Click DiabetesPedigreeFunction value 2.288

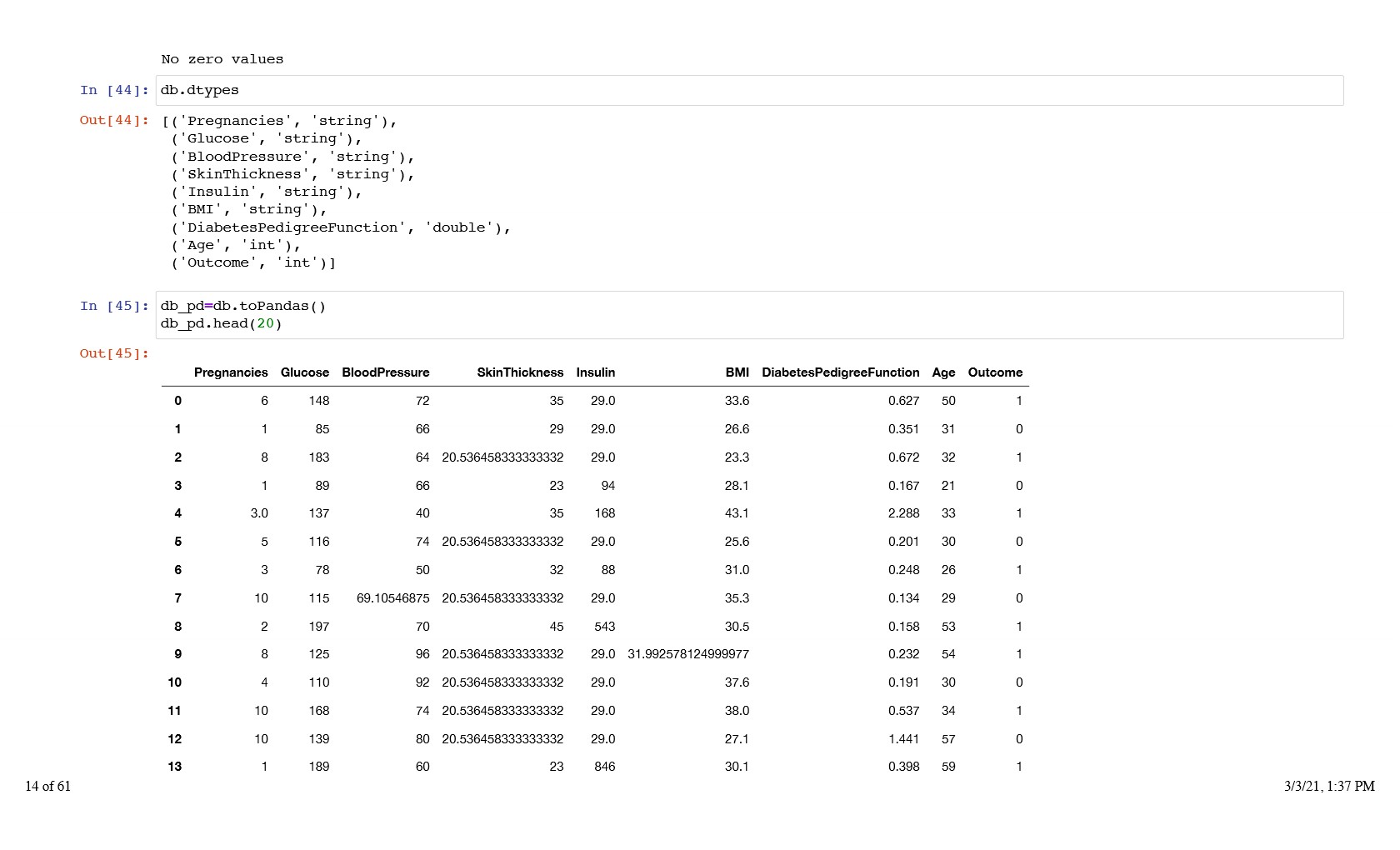pyautogui.click(x=903, y=513)
